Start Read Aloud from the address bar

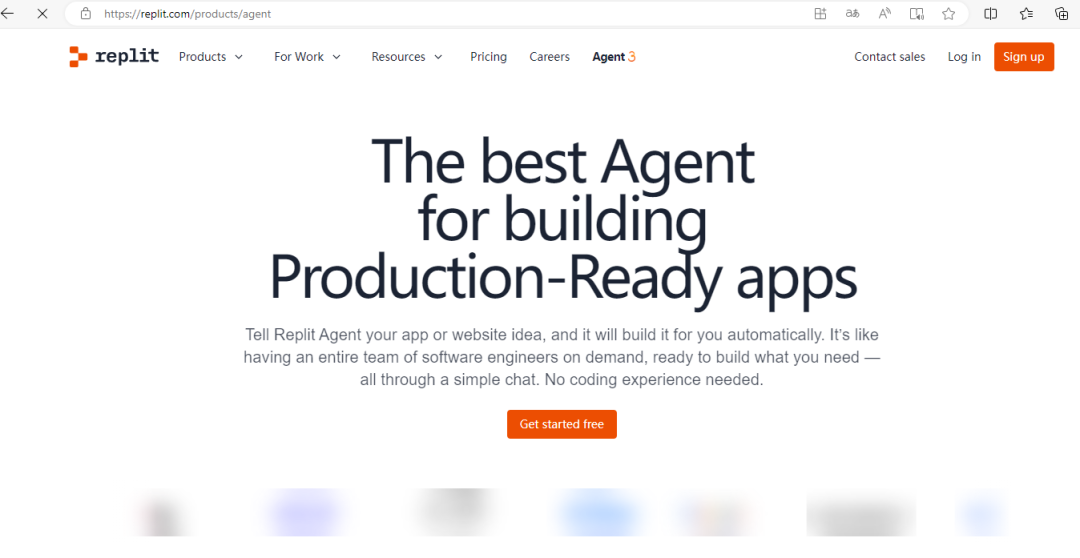point(884,14)
